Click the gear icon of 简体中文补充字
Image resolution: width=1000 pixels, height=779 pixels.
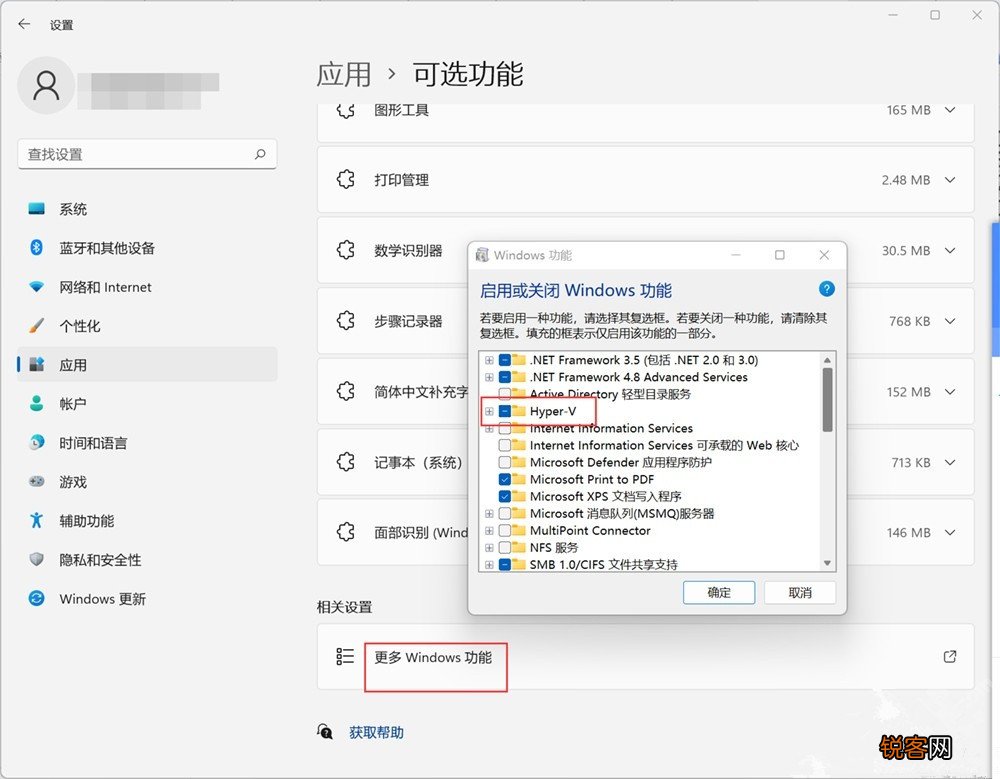(x=346, y=391)
